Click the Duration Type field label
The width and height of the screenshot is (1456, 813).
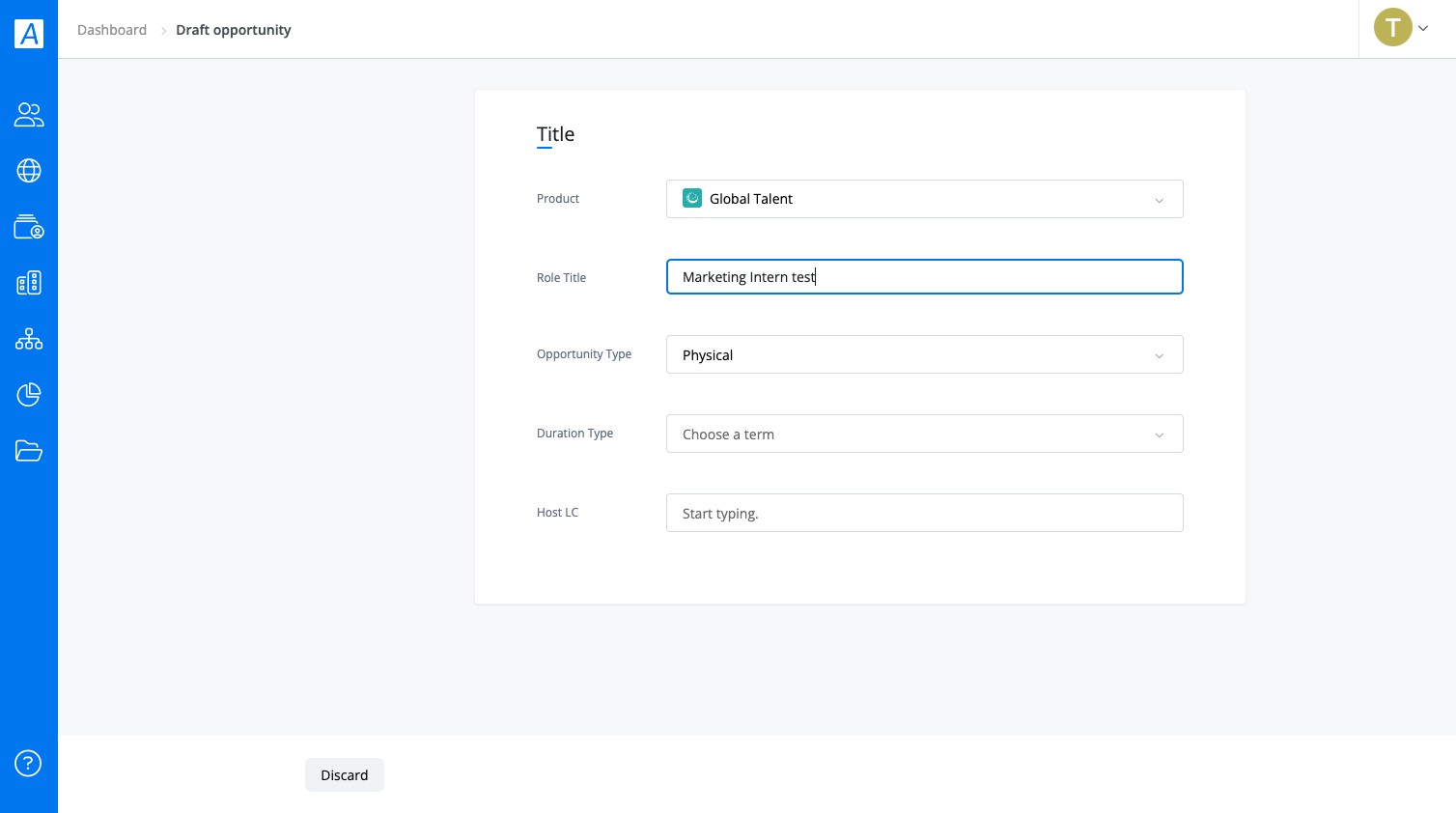tap(574, 434)
